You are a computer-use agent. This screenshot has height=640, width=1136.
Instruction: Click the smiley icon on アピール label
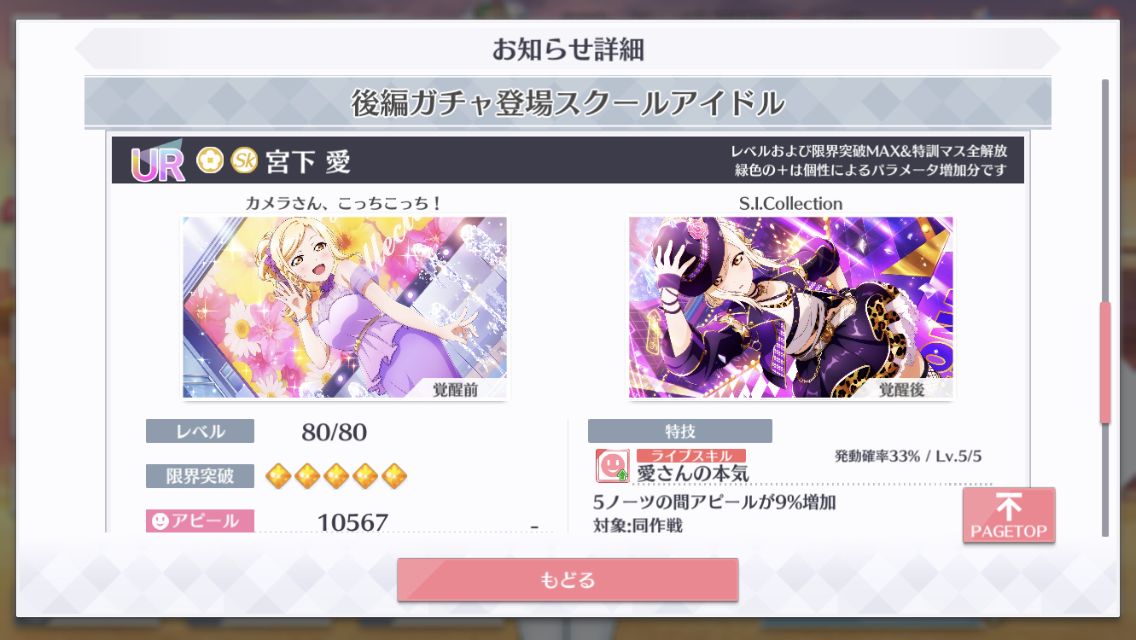(160, 521)
